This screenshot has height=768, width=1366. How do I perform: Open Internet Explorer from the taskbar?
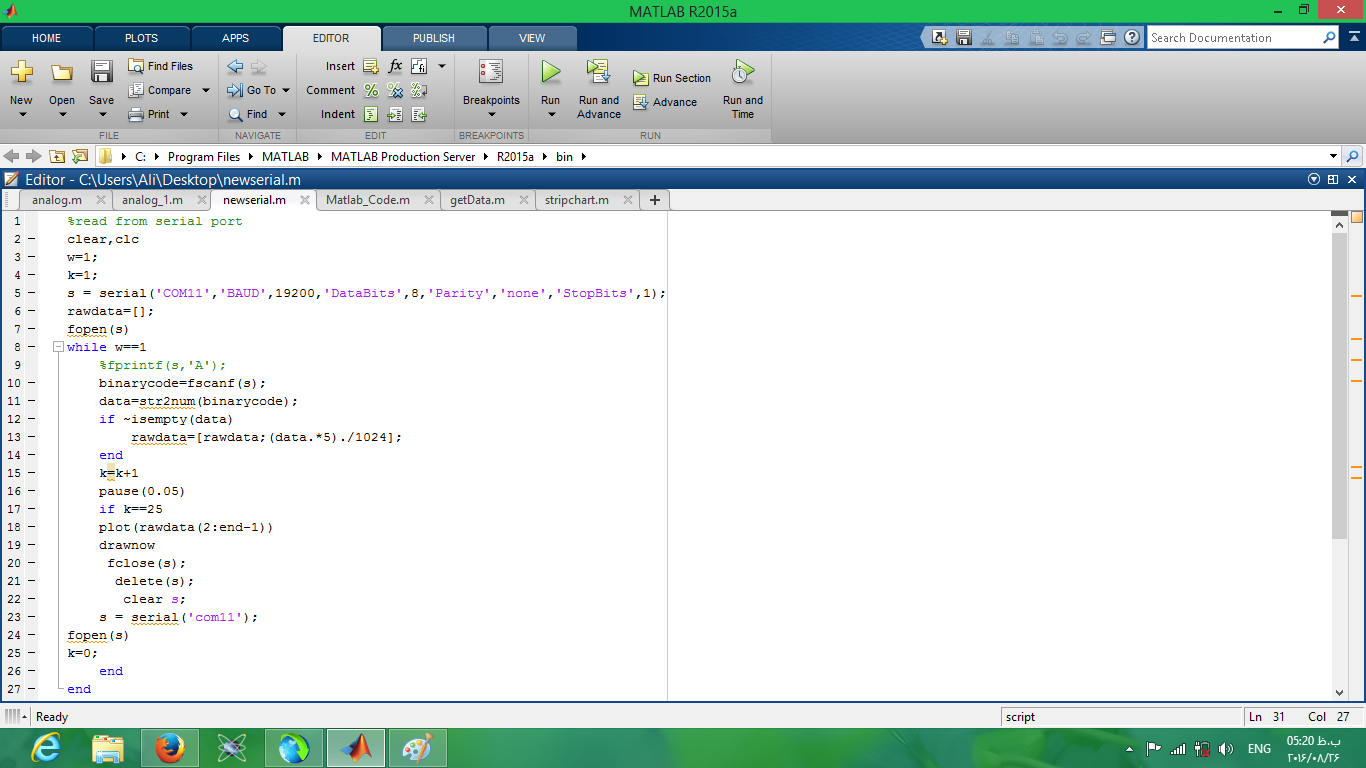tap(46, 748)
